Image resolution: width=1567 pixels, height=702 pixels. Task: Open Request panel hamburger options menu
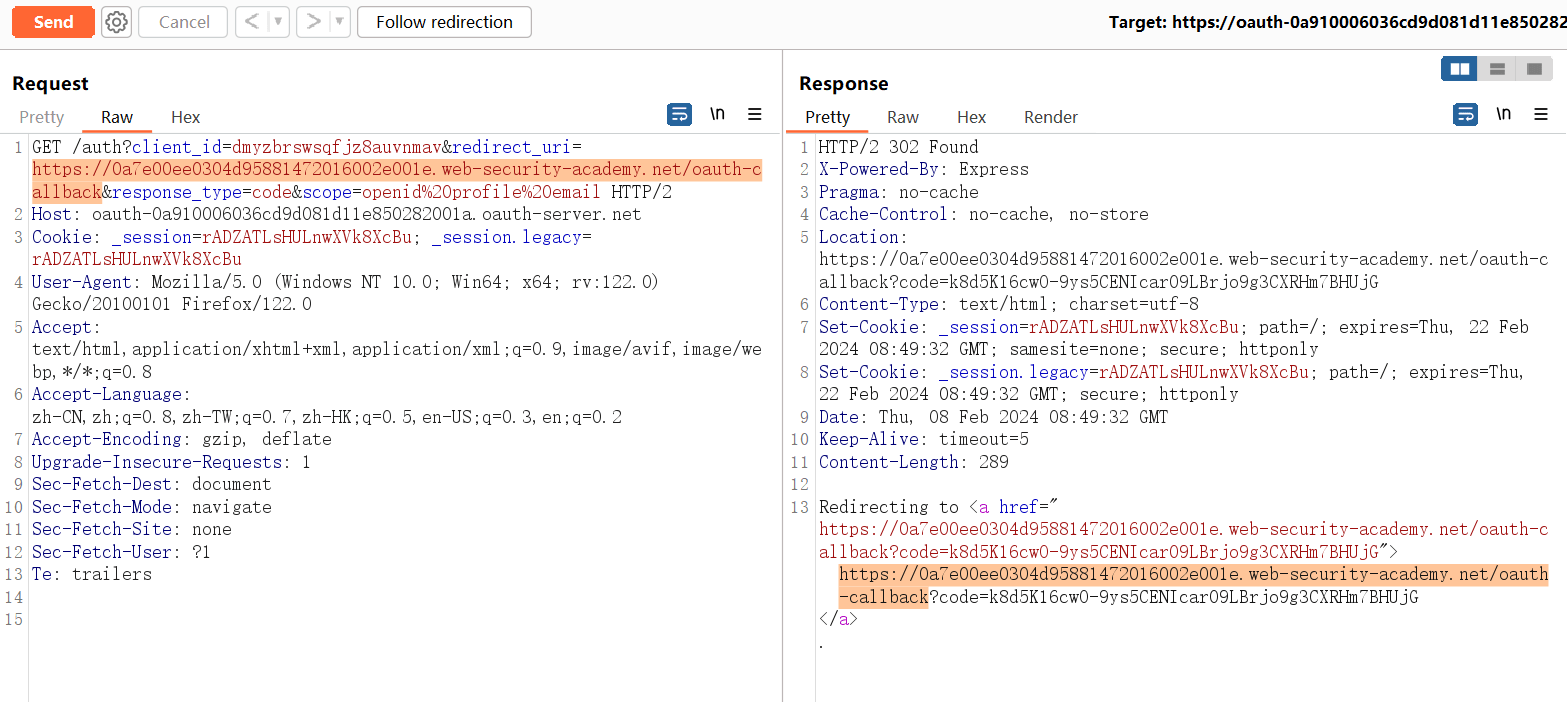click(755, 114)
